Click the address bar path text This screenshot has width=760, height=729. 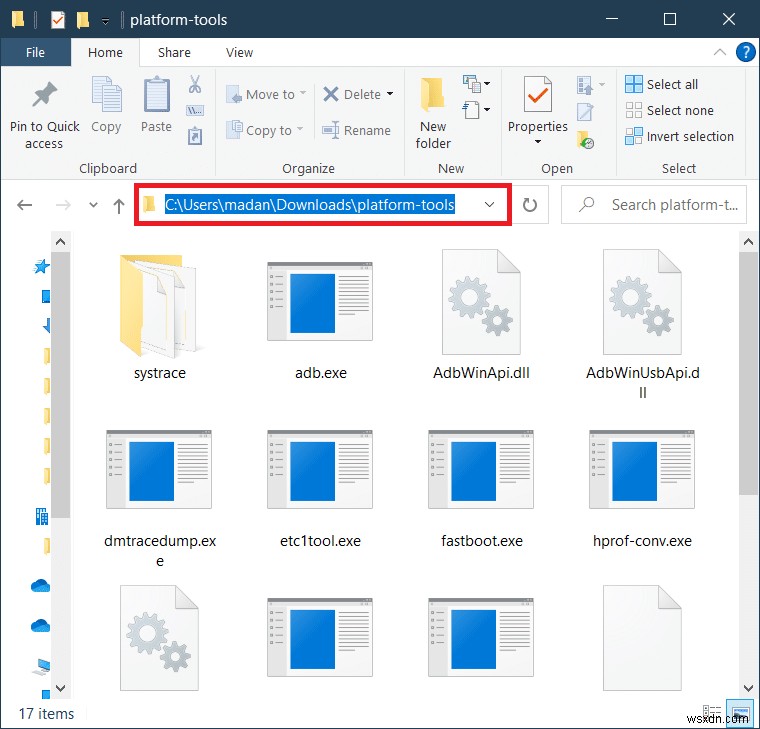309,205
